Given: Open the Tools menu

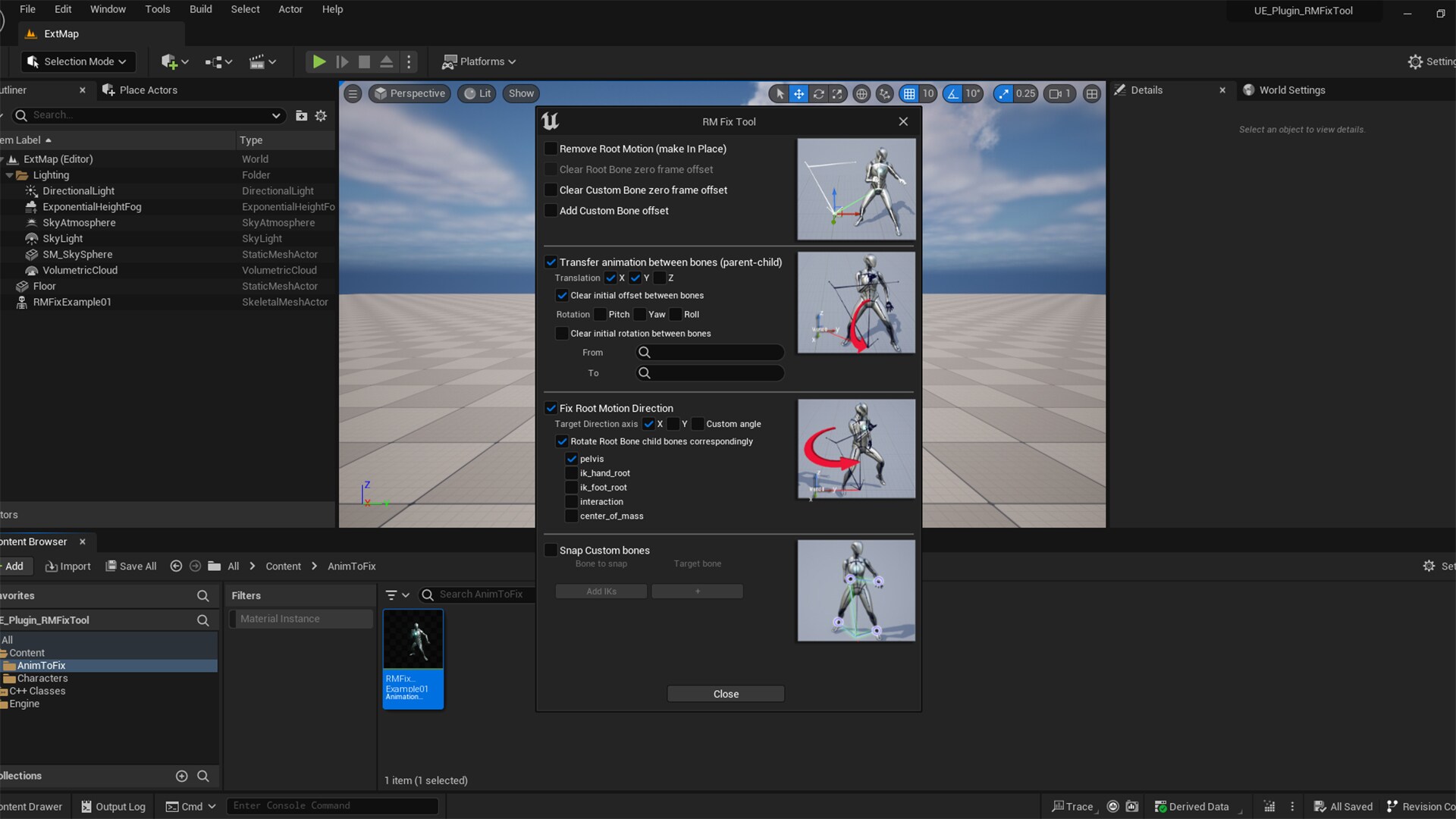Looking at the screenshot, I should 157,9.
